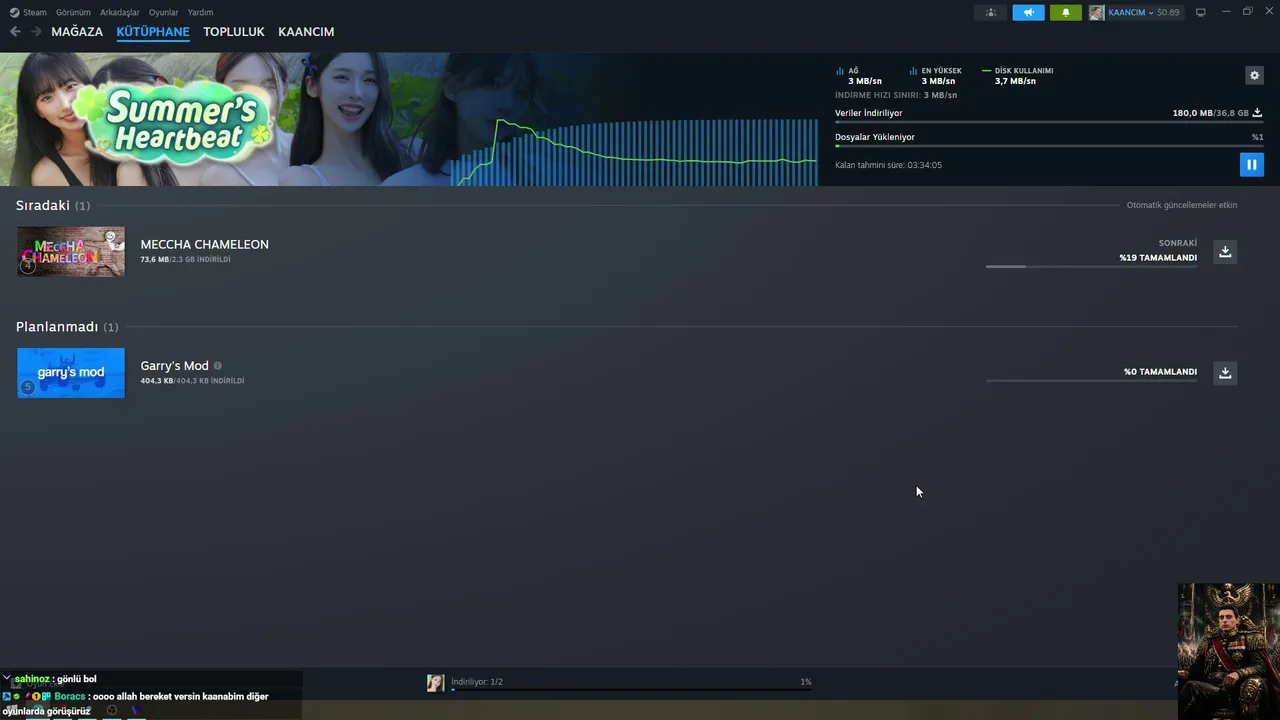Switch to the TOPLULUK tab
The height and width of the screenshot is (720, 1280).
click(234, 32)
